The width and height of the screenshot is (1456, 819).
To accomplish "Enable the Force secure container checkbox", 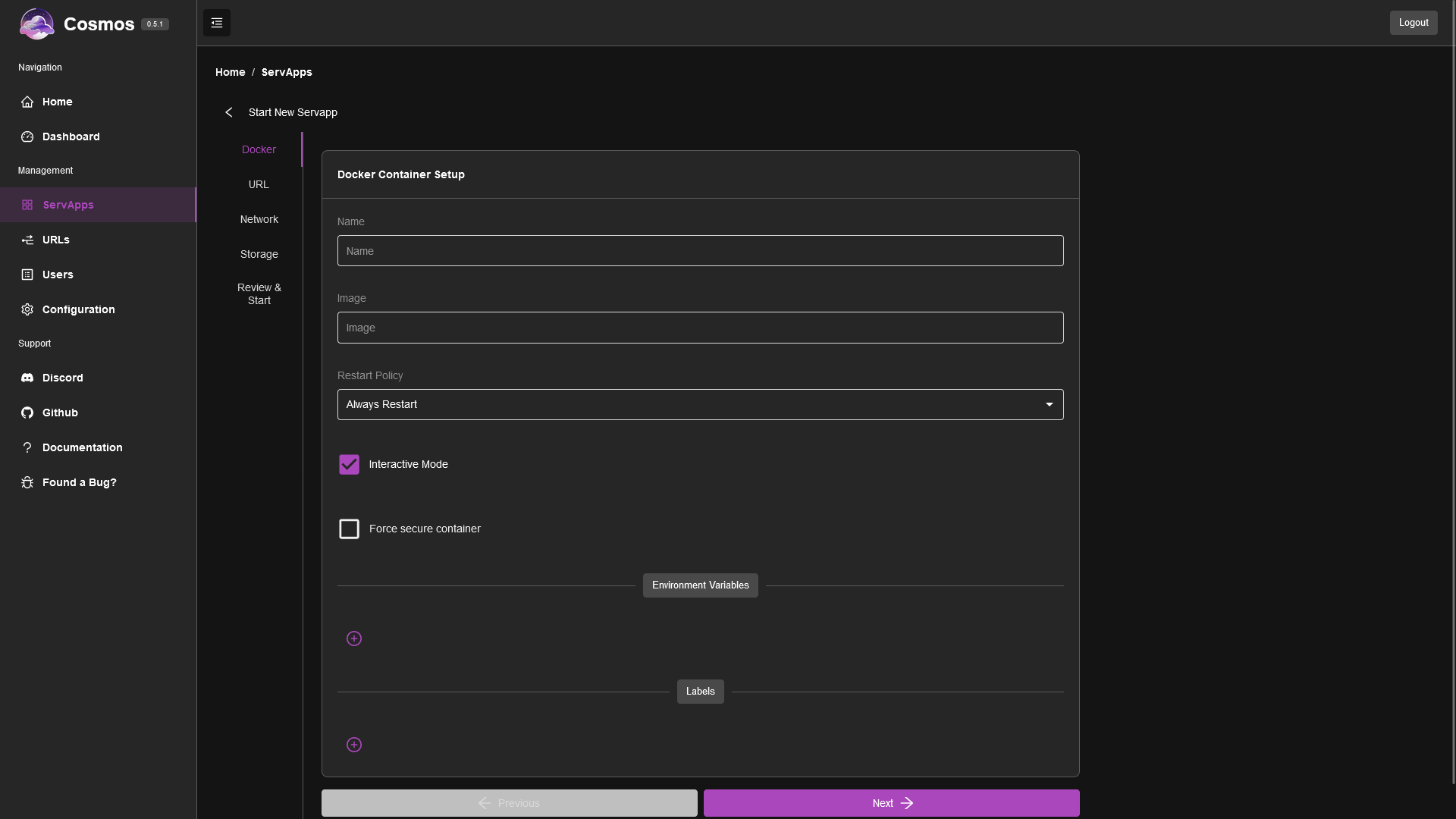I will tap(349, 529).
